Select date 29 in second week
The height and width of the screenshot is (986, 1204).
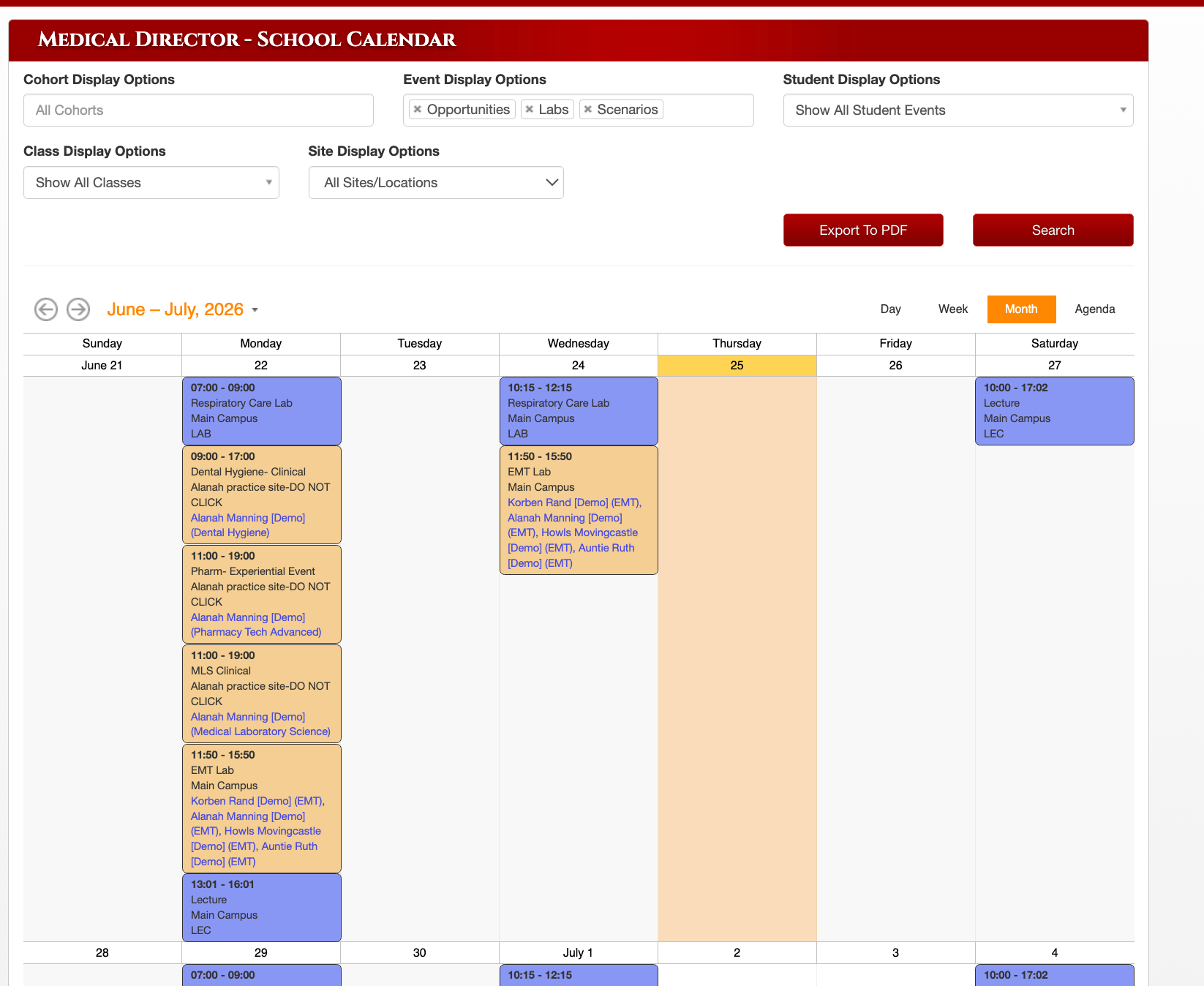261,953
